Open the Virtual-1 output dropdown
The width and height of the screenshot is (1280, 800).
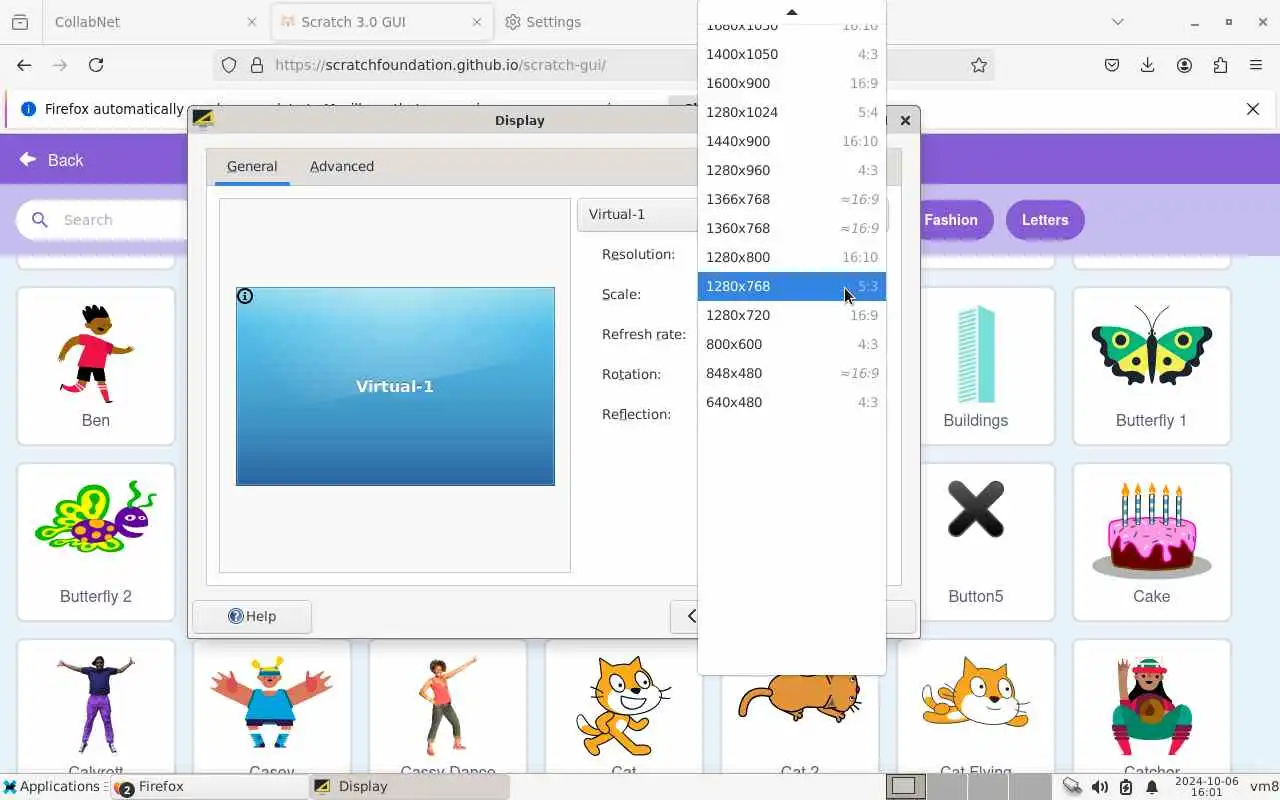coord(637,214)
